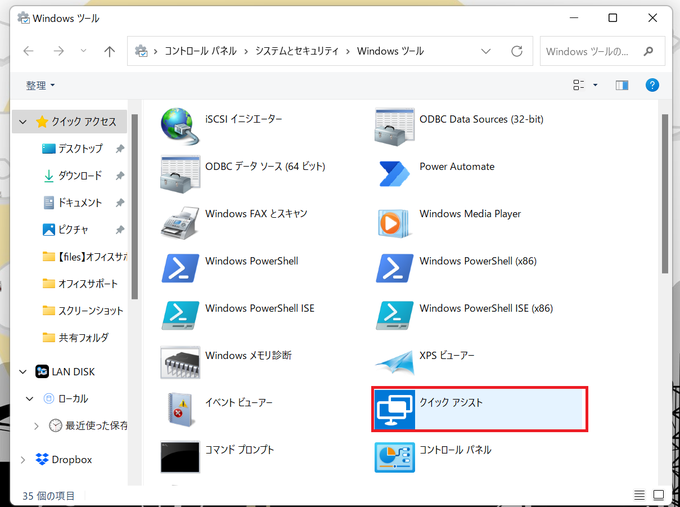Viewport: 680px width, 507px height.
Task: Click the "35 個の項目" status text
Action: (x=49, y=495)
